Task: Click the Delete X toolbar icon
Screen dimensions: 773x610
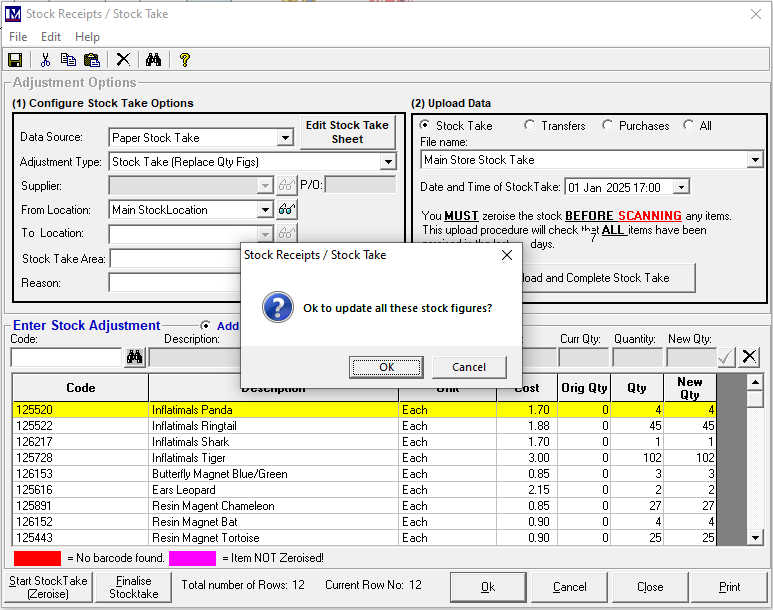Action: 123,60
